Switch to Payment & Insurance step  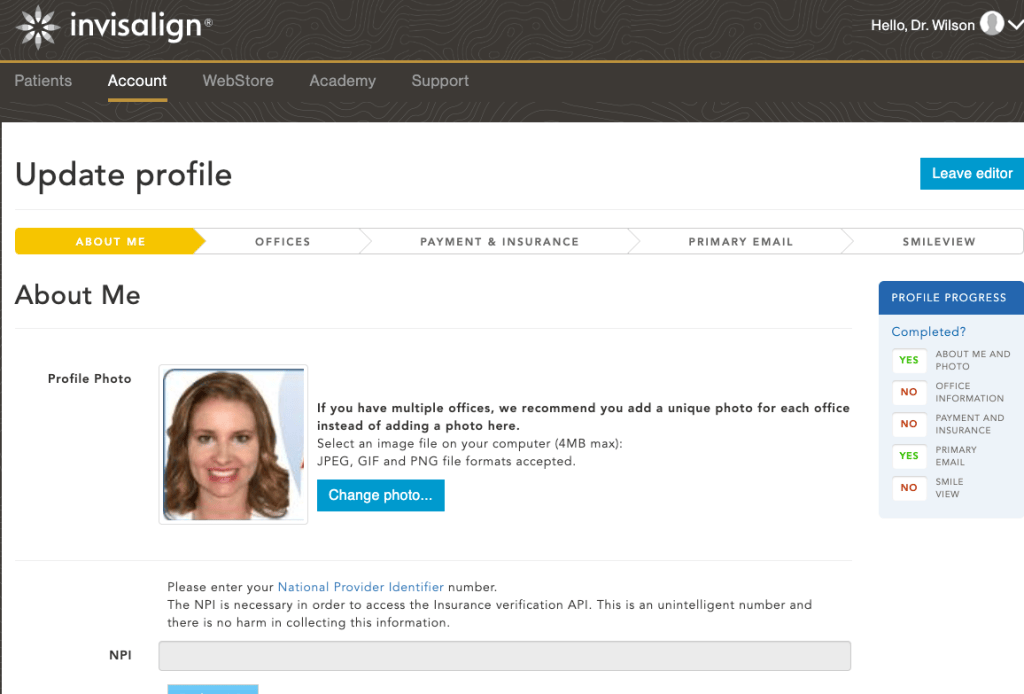[x=500, y=242]
